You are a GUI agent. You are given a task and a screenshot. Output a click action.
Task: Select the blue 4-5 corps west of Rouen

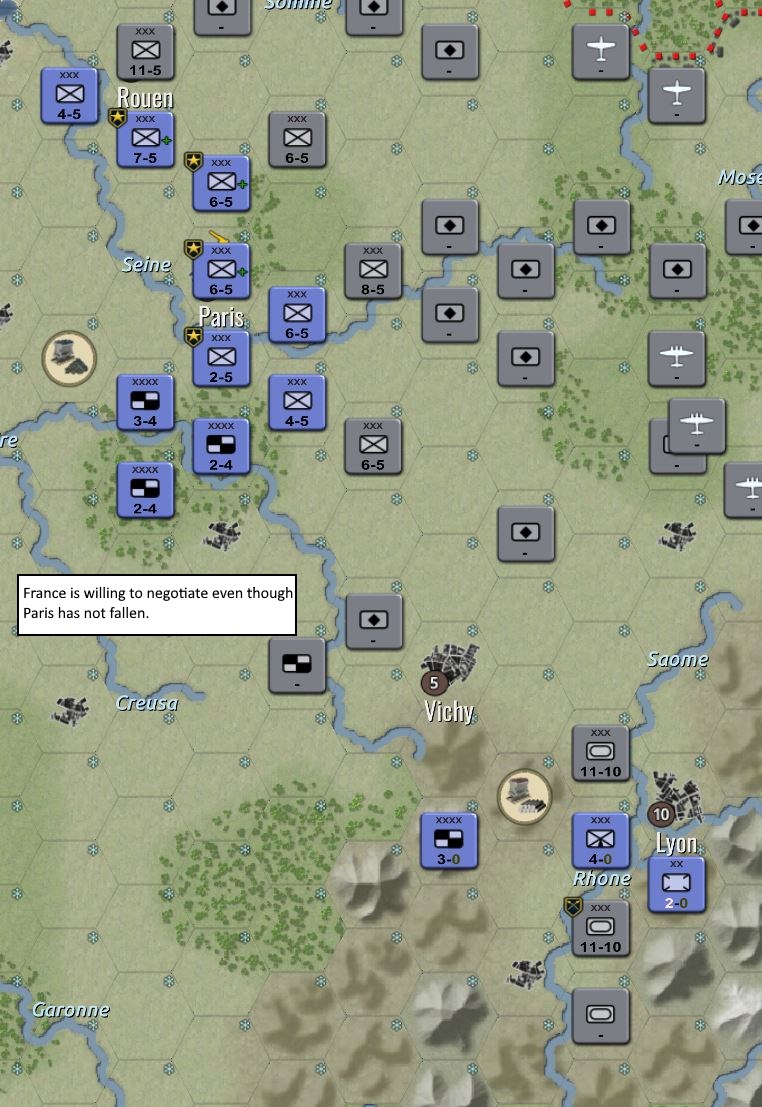coord(69,96)
